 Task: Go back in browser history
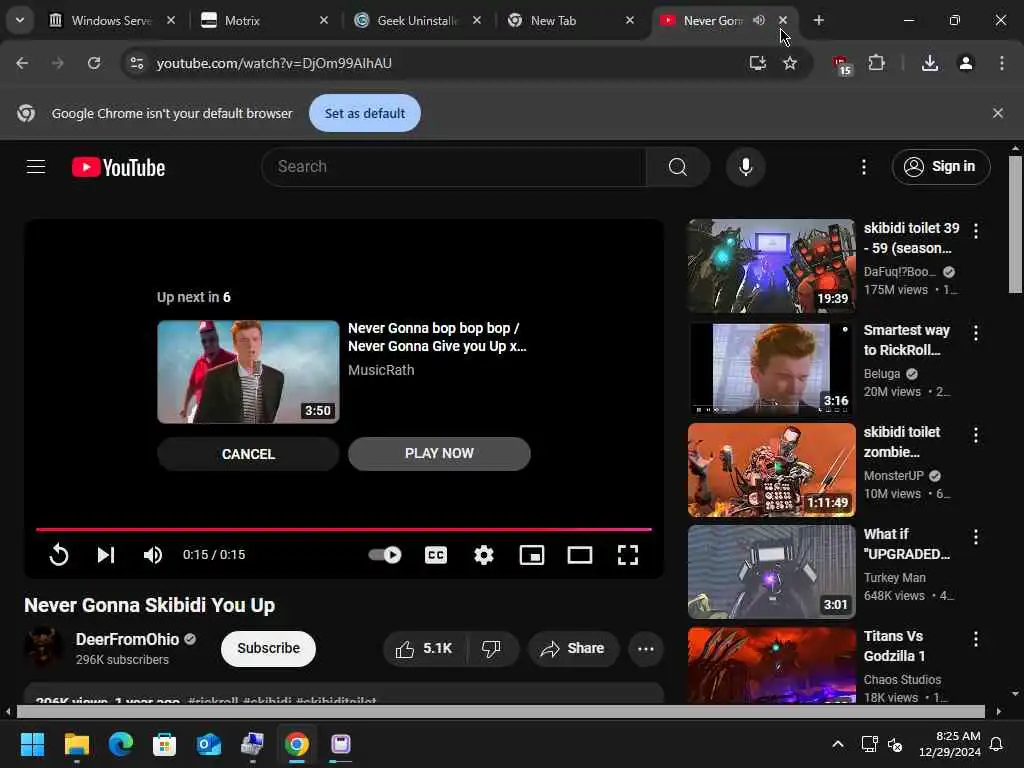point(22,63)
